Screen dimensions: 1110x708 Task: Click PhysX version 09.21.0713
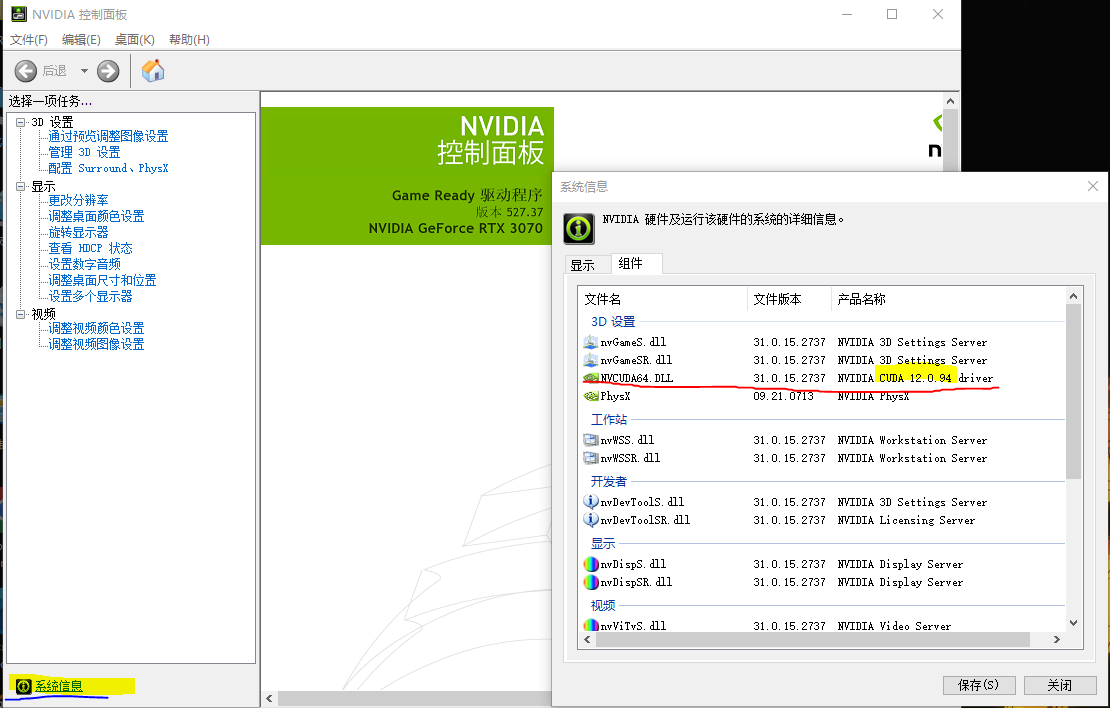pyautogui.click(x=783, y=396)
